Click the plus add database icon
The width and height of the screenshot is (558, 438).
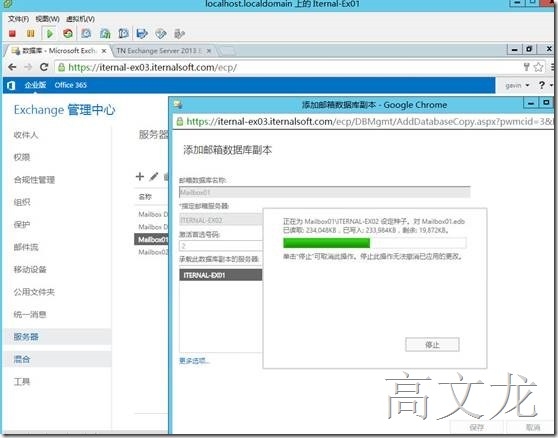[x=140, y=176]
